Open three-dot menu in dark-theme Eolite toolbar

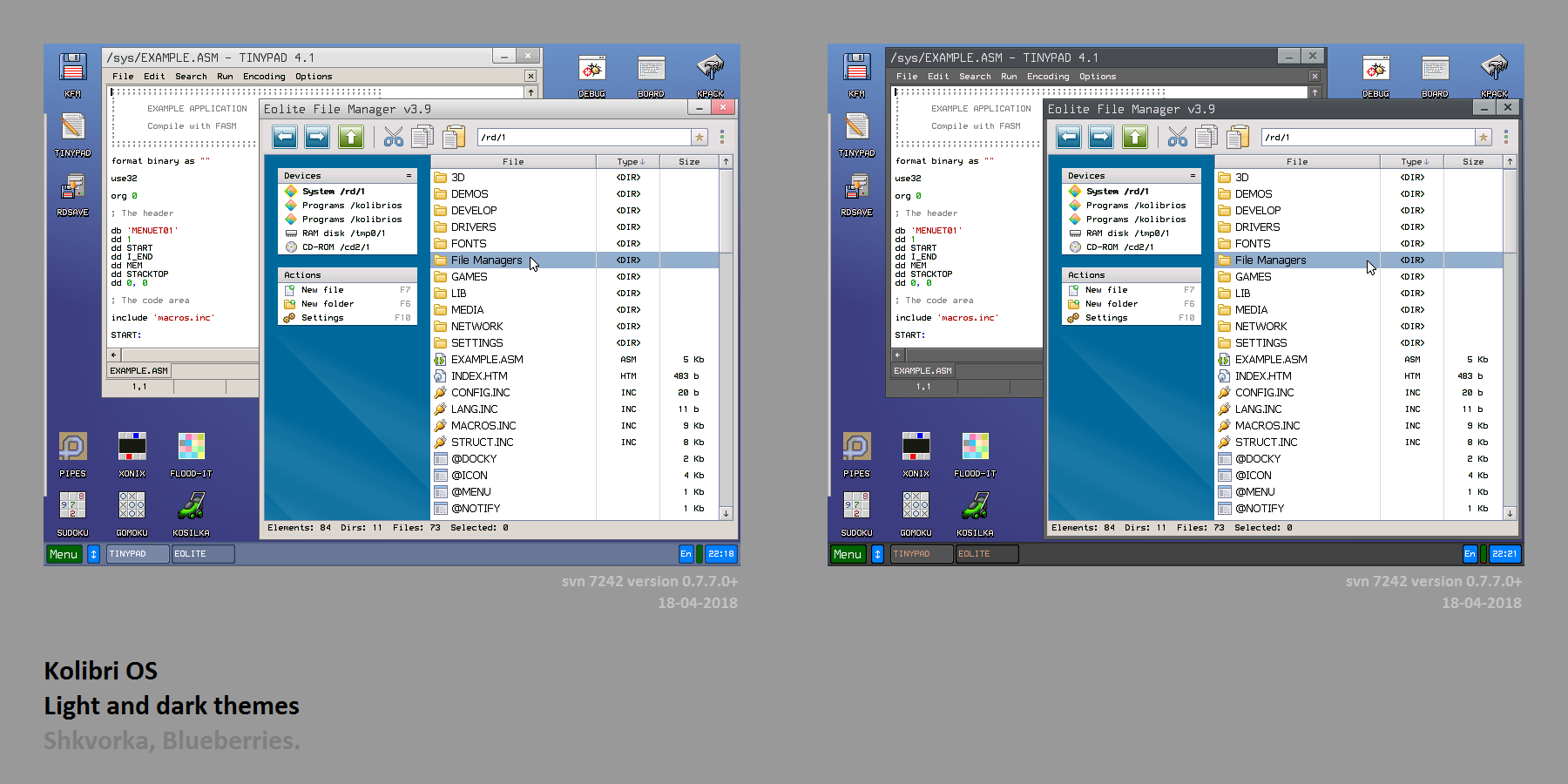click(x=1506, y=138)
